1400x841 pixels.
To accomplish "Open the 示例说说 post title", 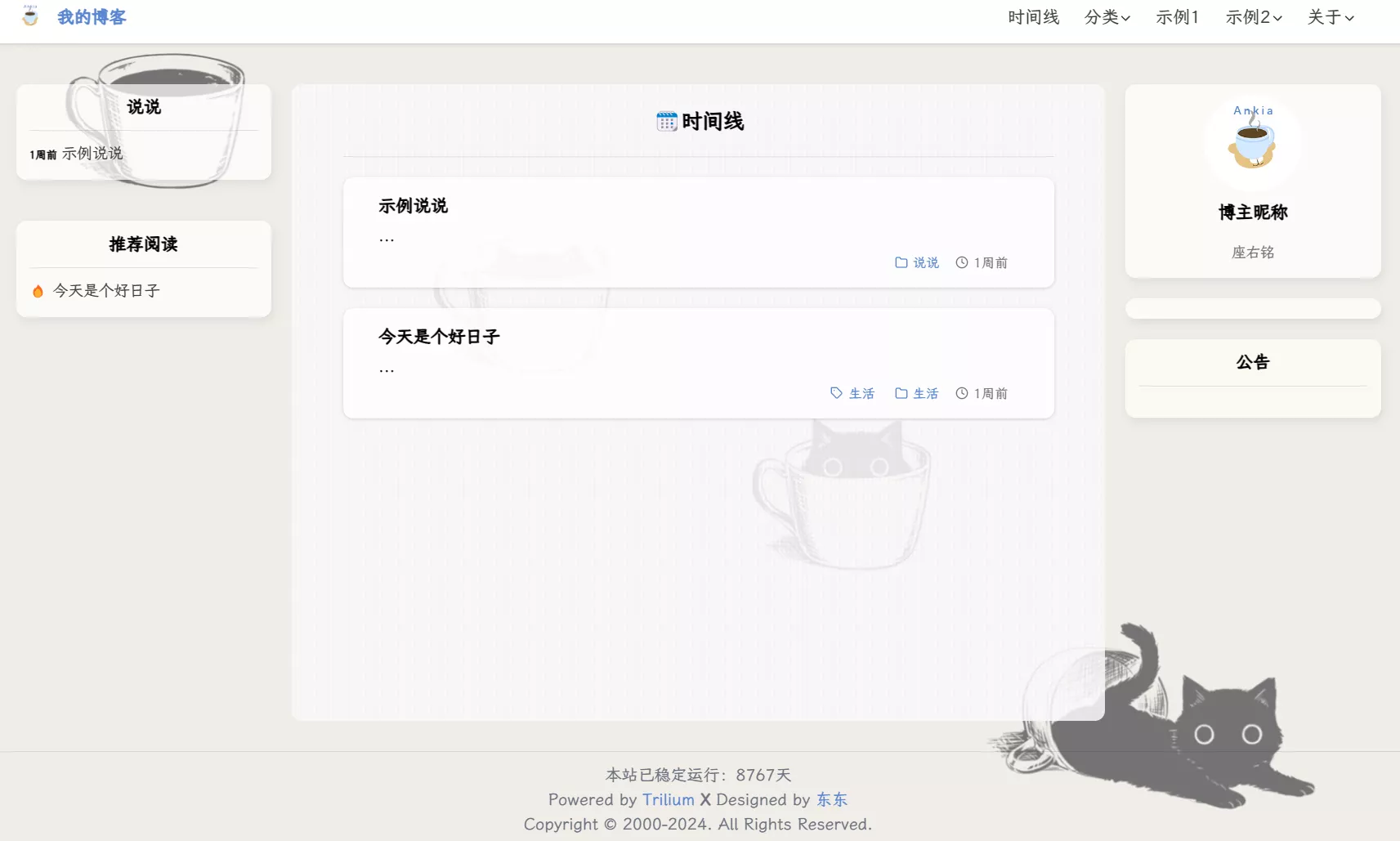I will coord(413,206).
